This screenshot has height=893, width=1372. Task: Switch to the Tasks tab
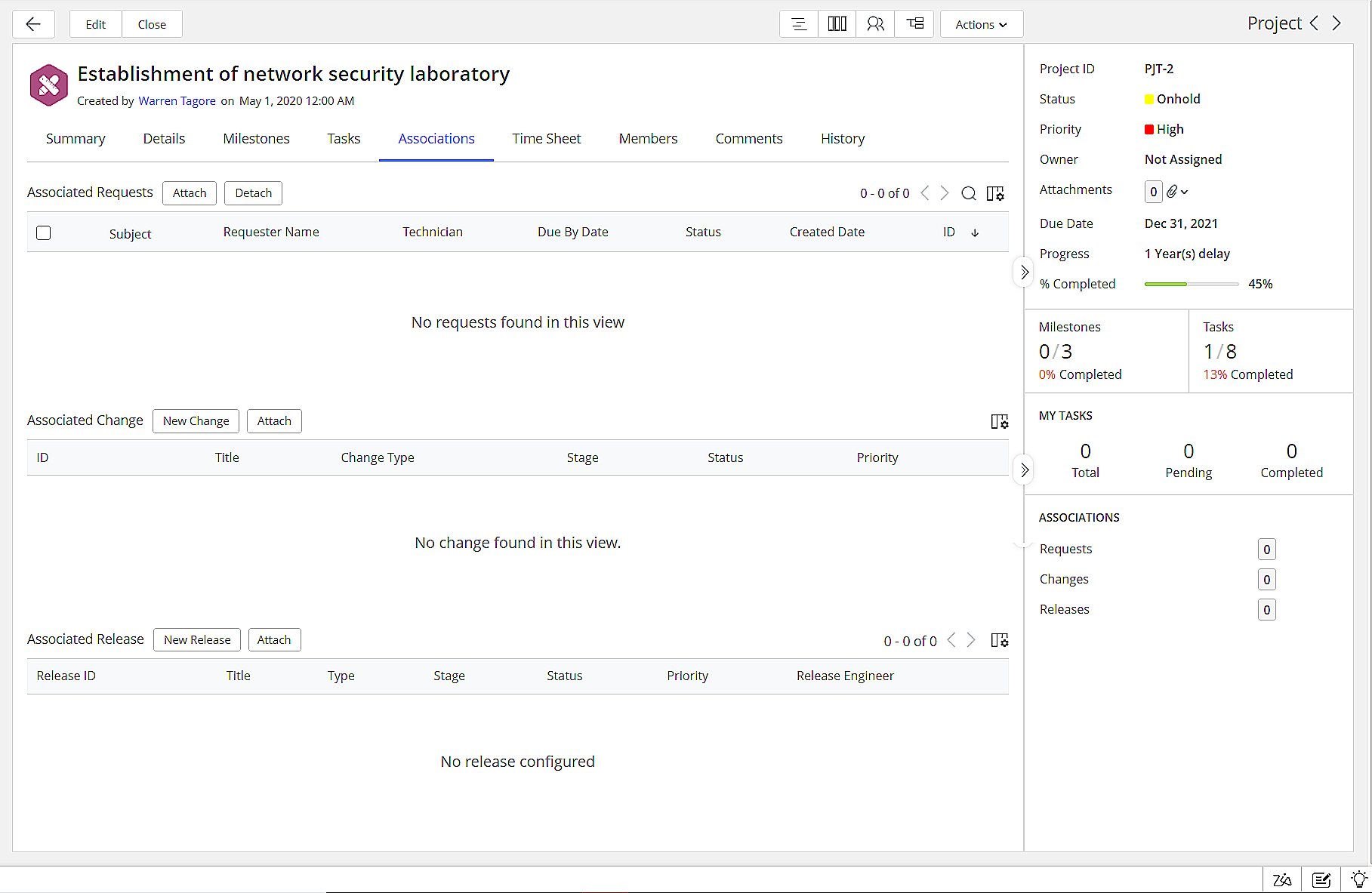pos(344,139)
